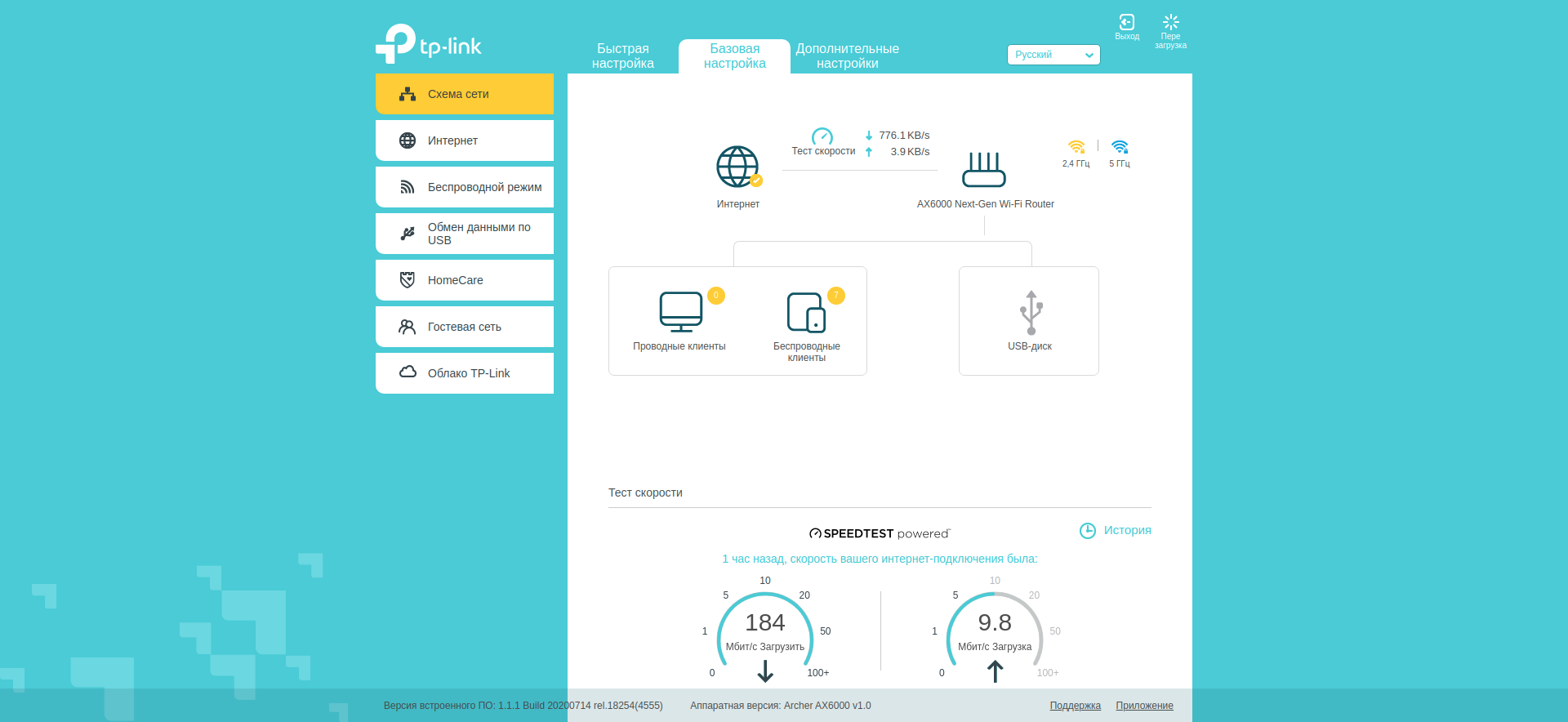Select the AX6000 router icon
Image resolution: width=1568 pixels, height=722 pixels.
point(983,170)
